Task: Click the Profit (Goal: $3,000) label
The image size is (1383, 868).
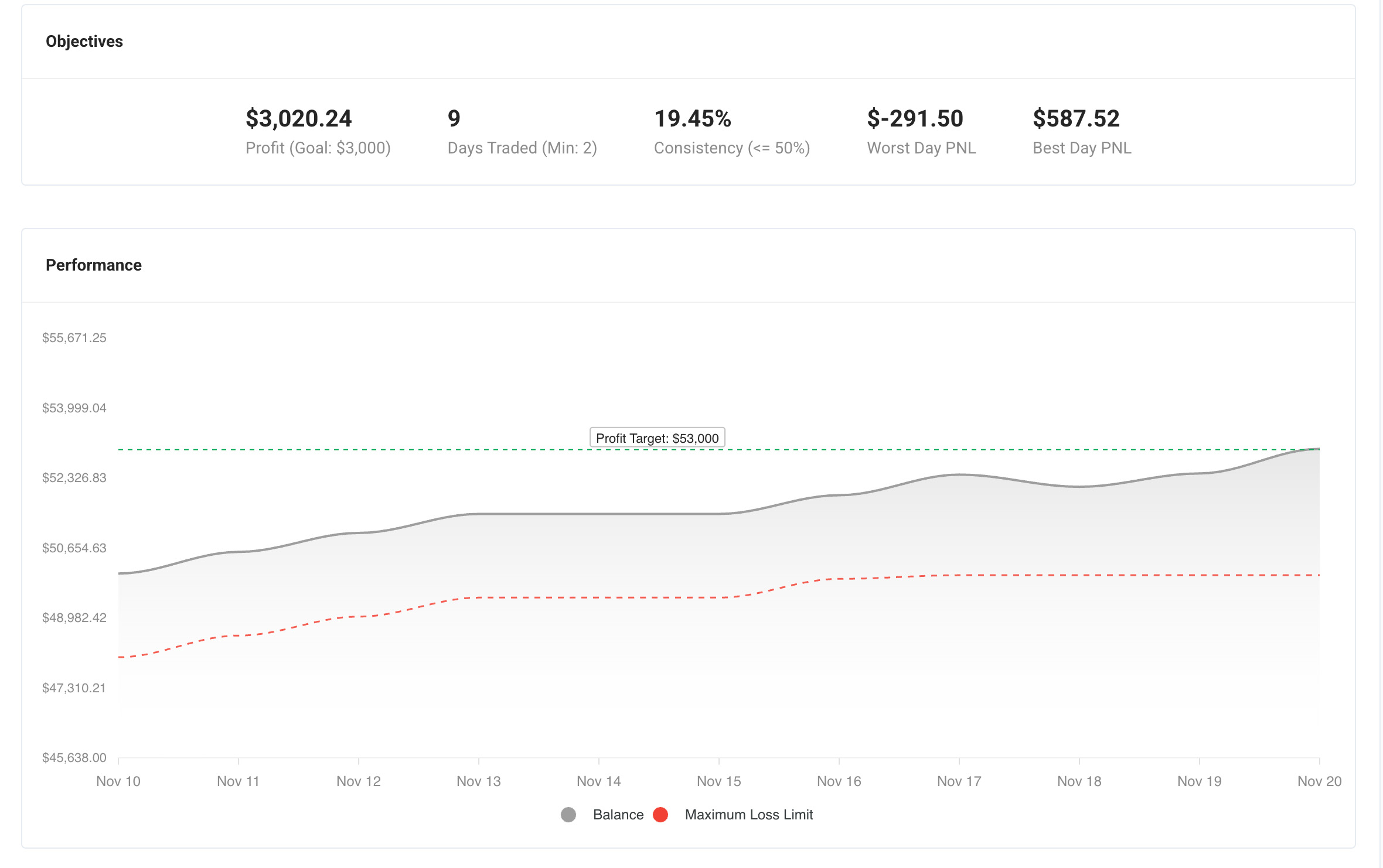Action: click(318, 148)
